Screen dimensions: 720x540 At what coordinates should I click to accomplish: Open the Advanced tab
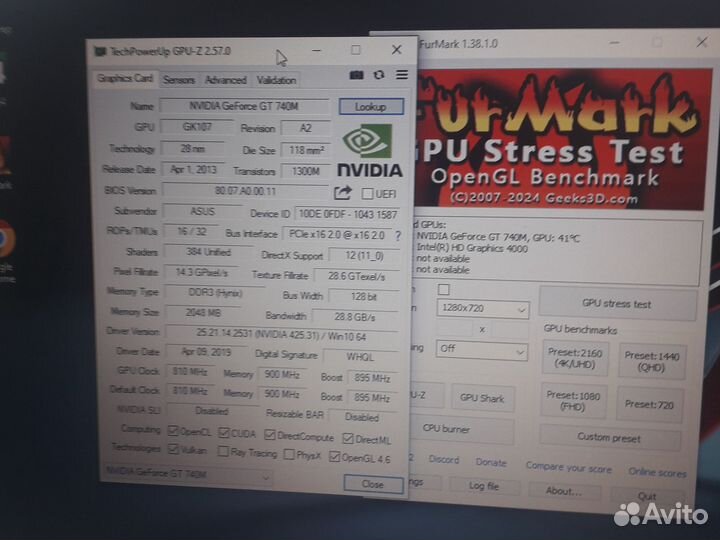225,80
